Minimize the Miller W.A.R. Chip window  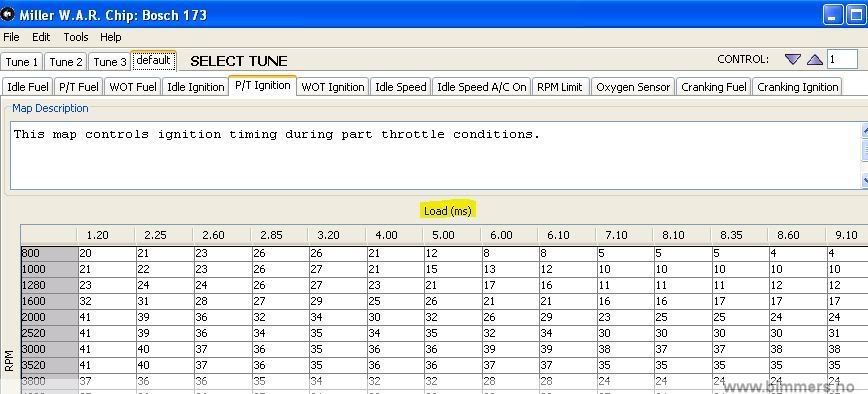tap(833, 14)
